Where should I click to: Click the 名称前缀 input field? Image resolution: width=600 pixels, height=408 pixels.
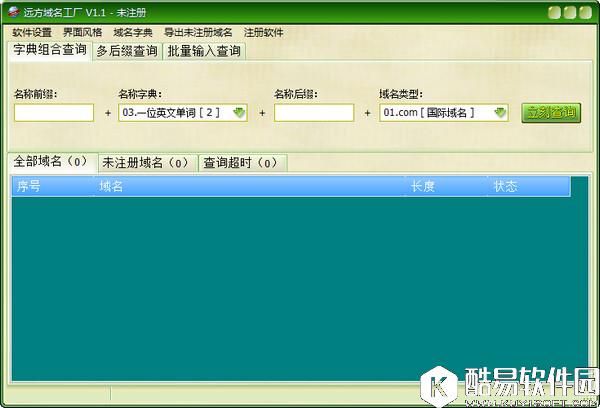coord(54,113)
